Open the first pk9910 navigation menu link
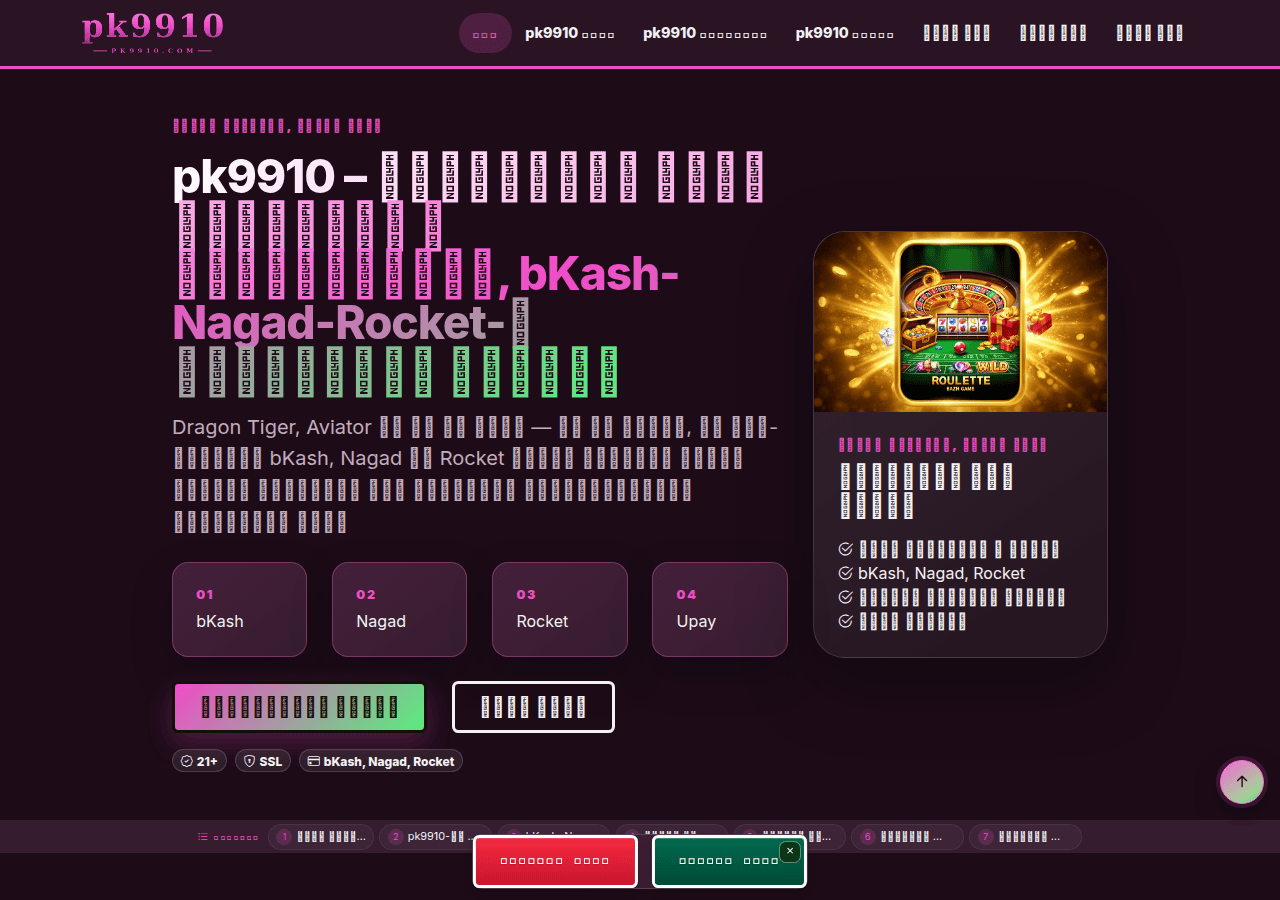This screenshot has width=1280, height=900. click(x=570, y=33)
